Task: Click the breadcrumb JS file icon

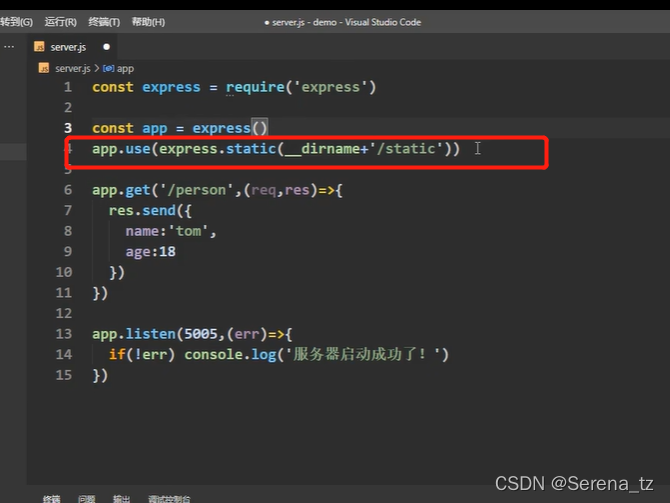Action: click(44, 68)
